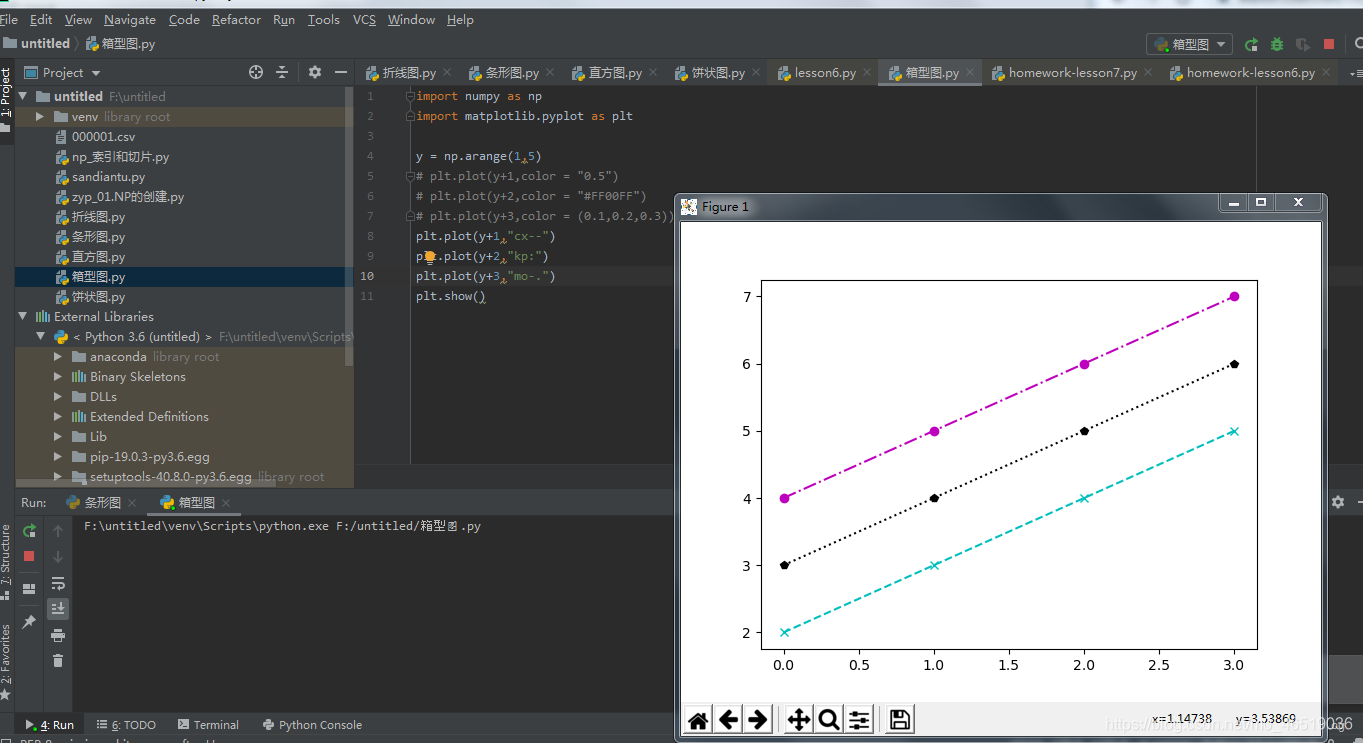This screenshot has height=743, width=1363.
Task: Click the Forward arrow in Figure 1 toolbar
Action: point(758,719)
